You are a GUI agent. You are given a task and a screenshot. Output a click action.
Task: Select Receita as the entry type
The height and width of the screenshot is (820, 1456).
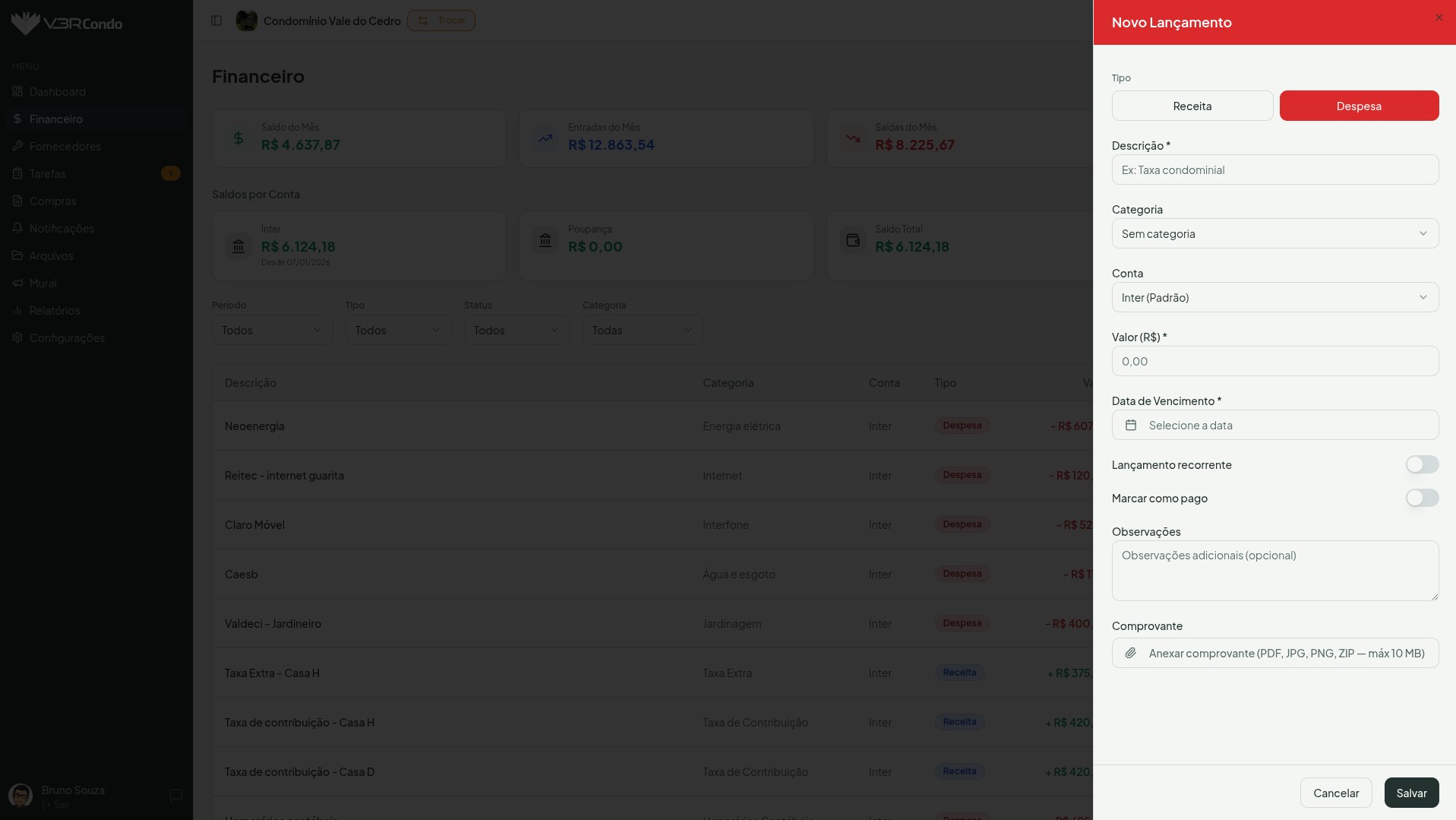point(1192,106)
